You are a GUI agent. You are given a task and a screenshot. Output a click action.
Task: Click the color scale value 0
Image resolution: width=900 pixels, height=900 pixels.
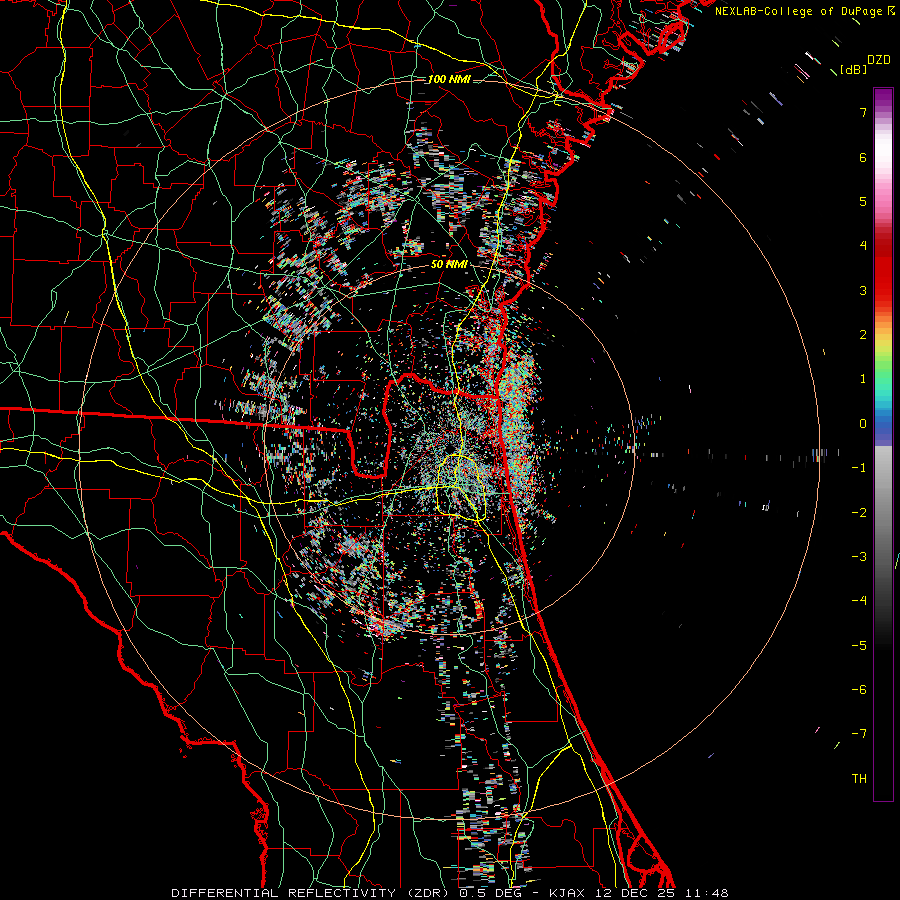pos(863,424)
